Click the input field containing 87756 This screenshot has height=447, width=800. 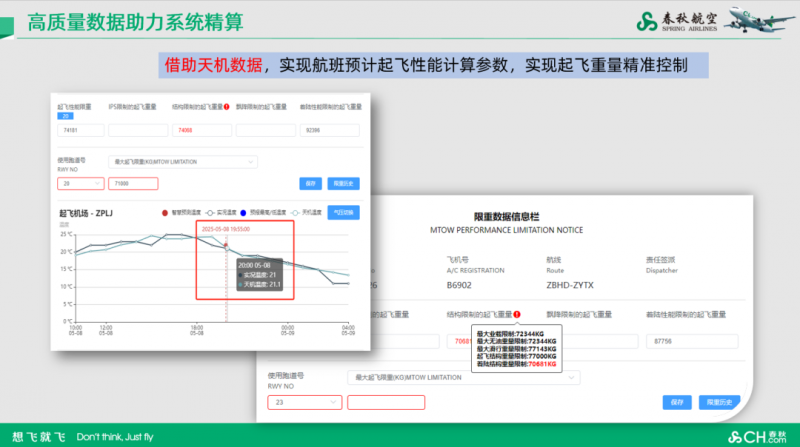pos(692,341)
